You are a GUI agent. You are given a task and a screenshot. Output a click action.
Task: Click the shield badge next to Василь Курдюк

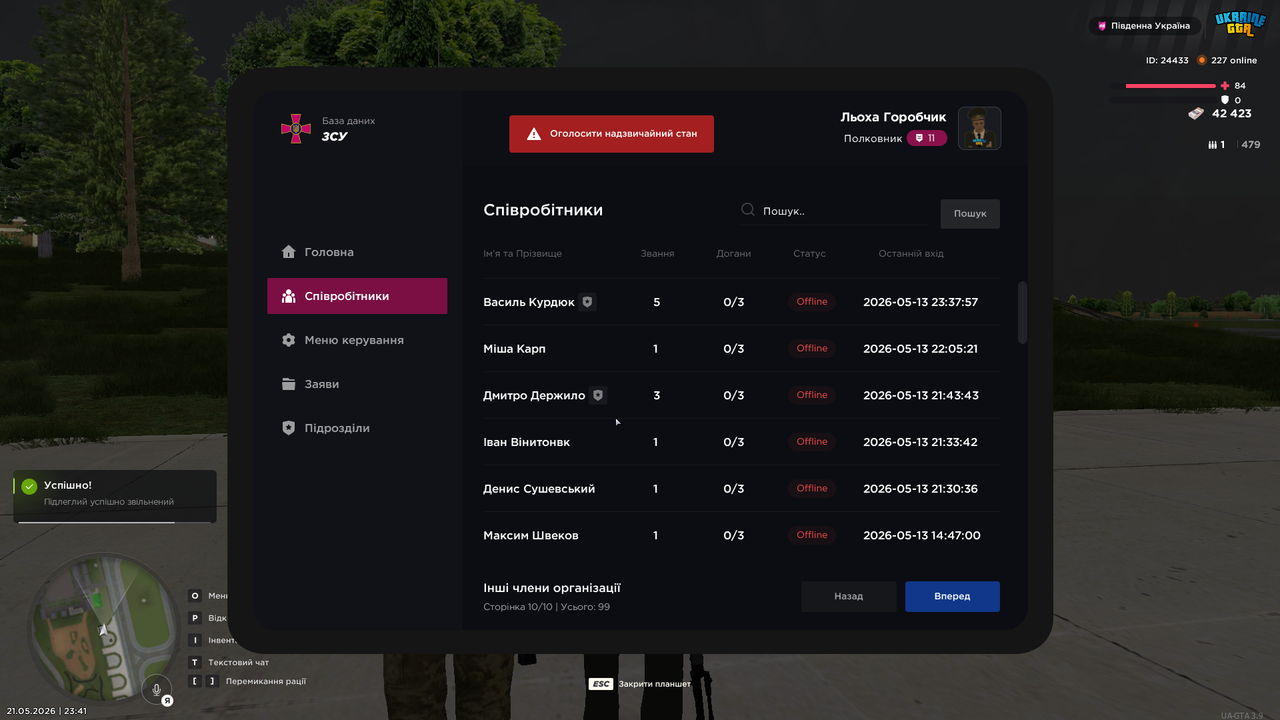point(588,302)
